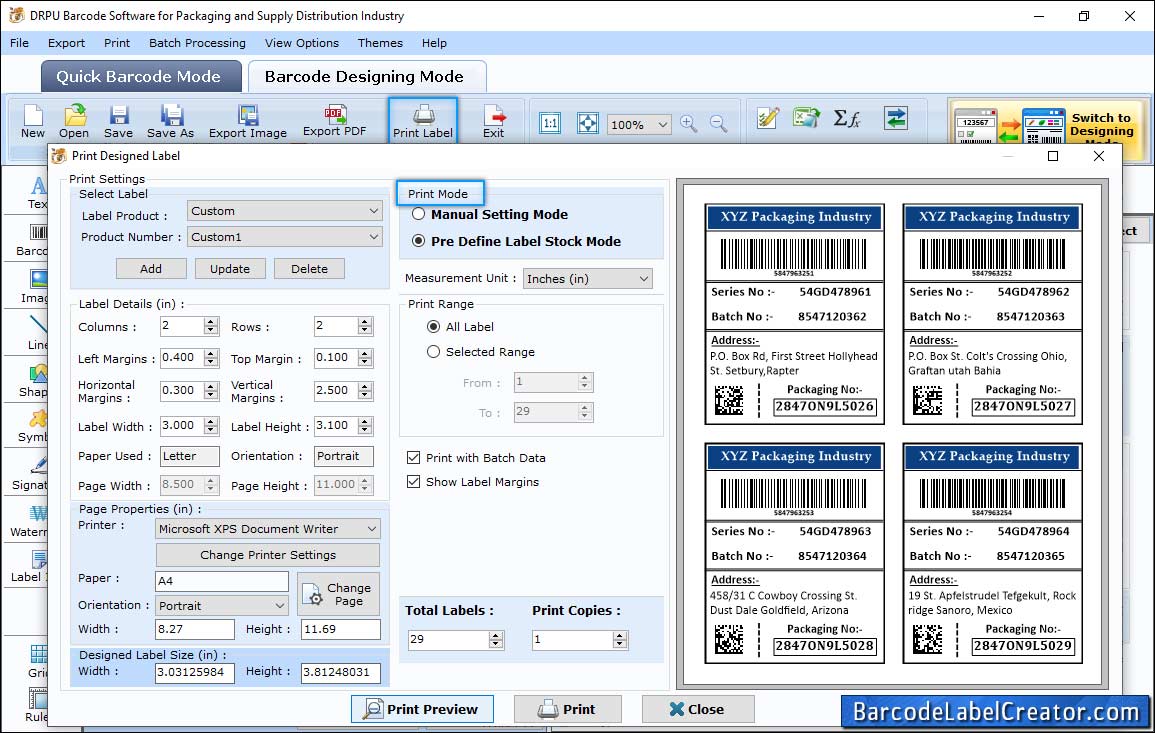Zoom out with the magnifier minus icon
1155x733 pixels.
point(718,123)
